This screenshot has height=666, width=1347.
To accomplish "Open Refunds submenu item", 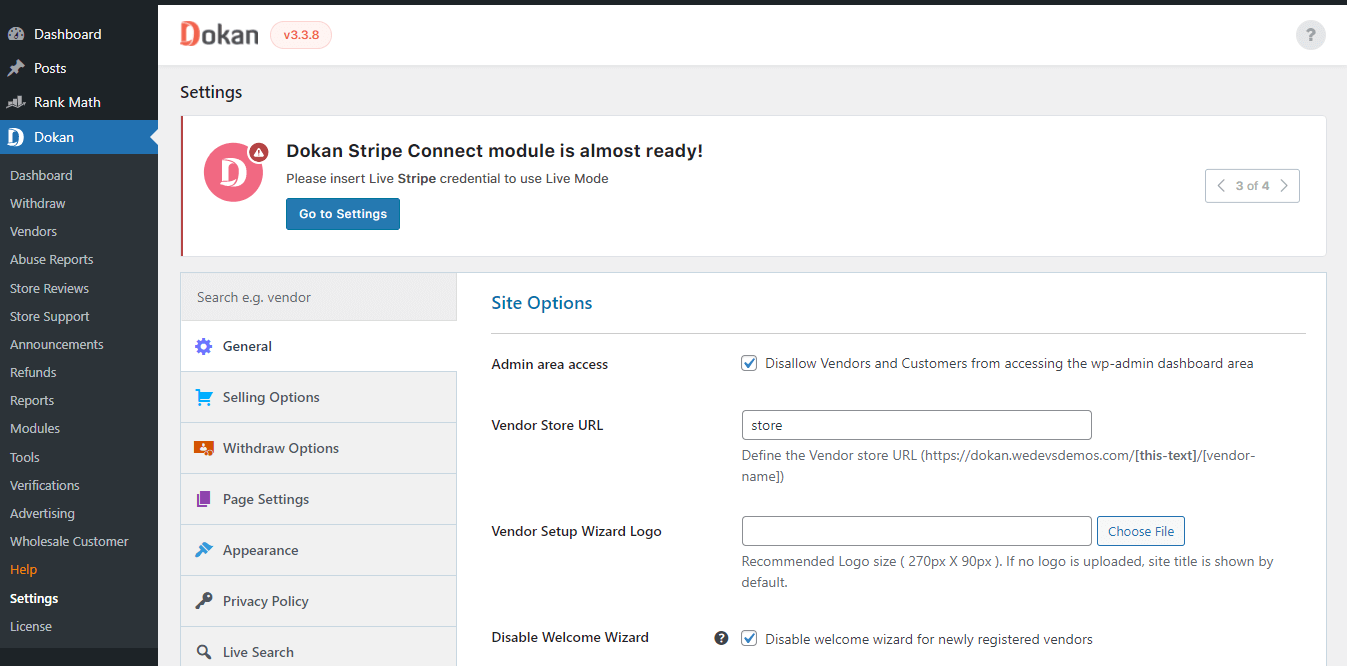I will tap(33, 372).
